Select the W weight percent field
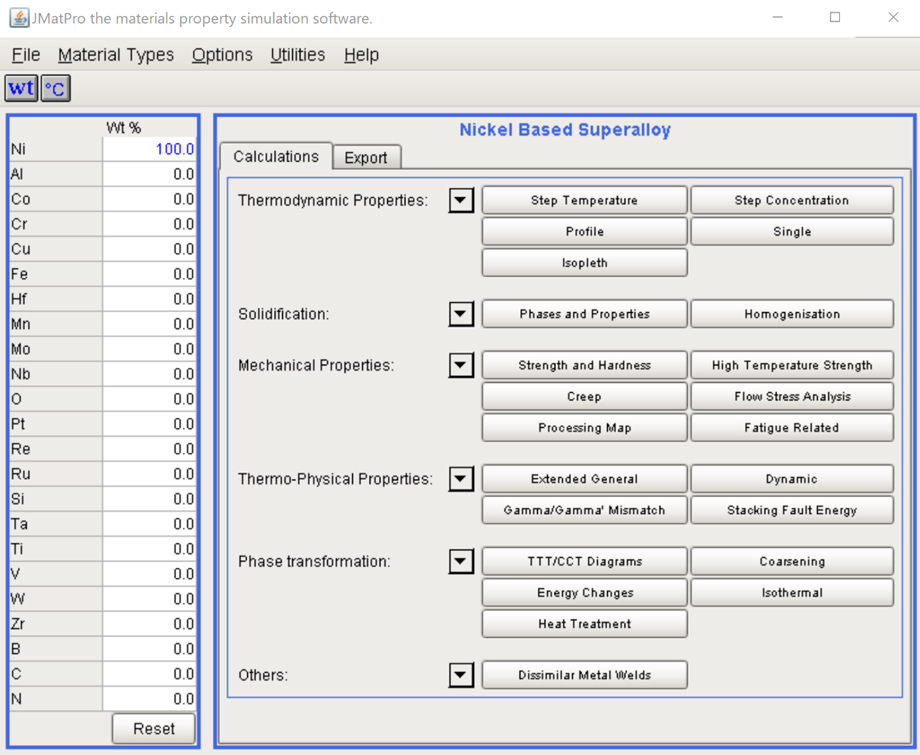Screen dimensions: 920x755 point(150,599)
